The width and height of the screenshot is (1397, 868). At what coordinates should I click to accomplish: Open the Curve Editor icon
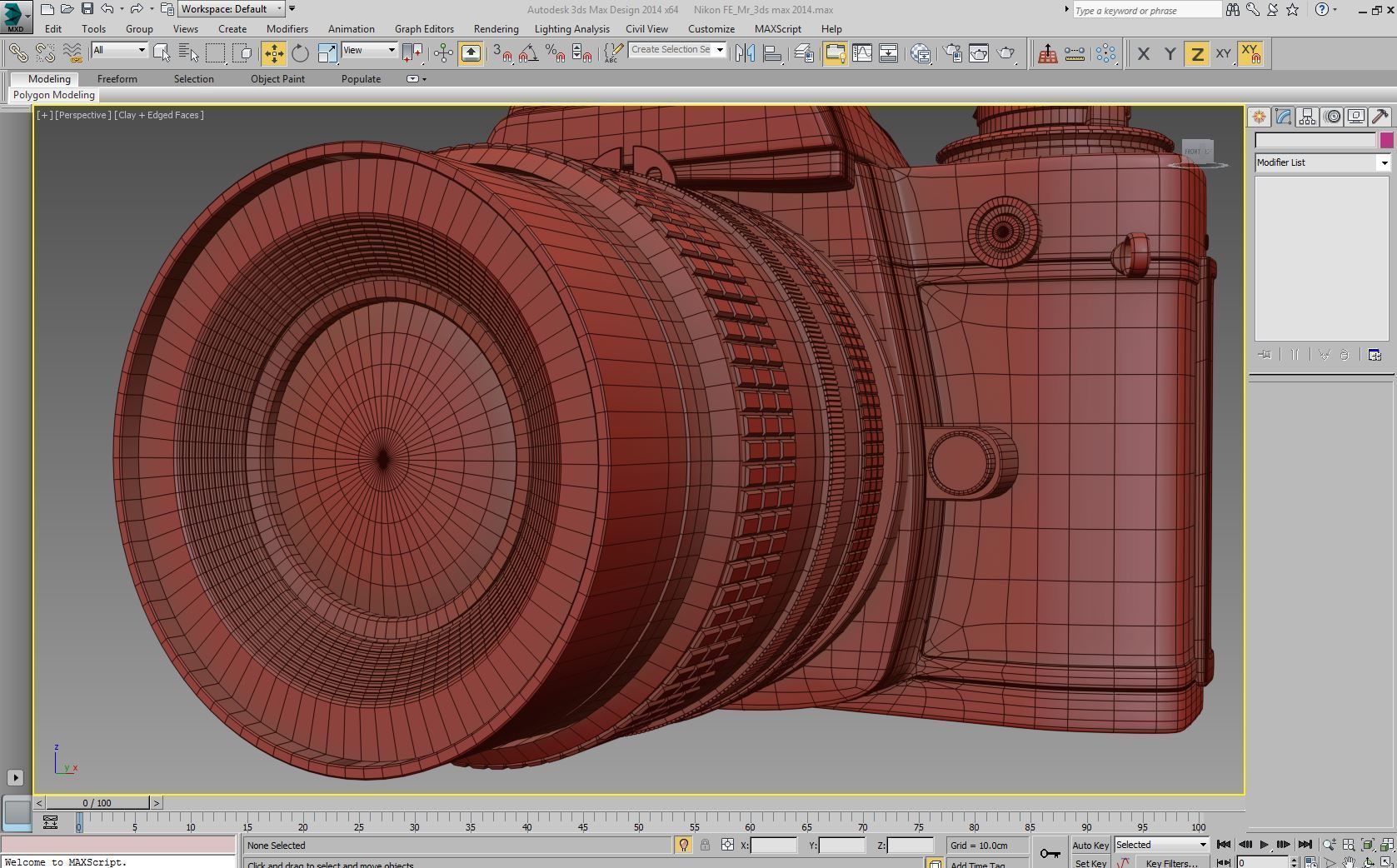tap(862, 53)
